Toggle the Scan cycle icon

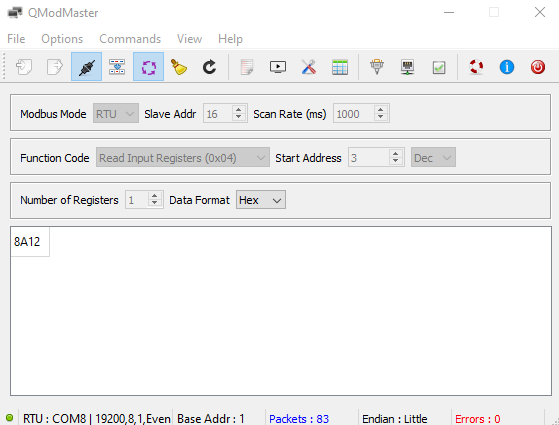click(x=148, y=67)
